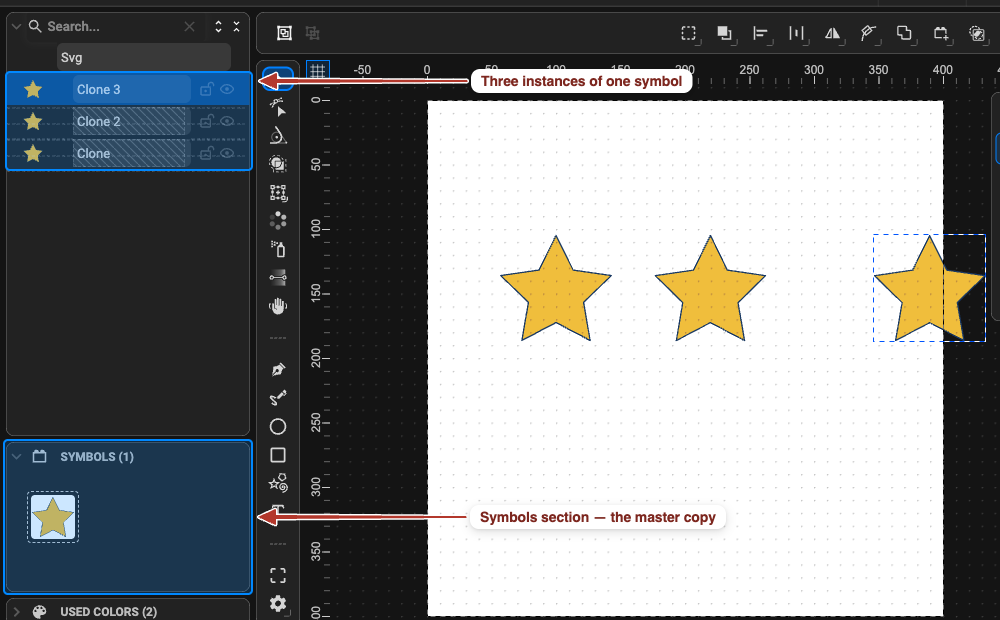Image resolution: width=1000 pixels, height=620 pixels.
Task: Select the transform handles tool
Action: (x=277, y=192)
